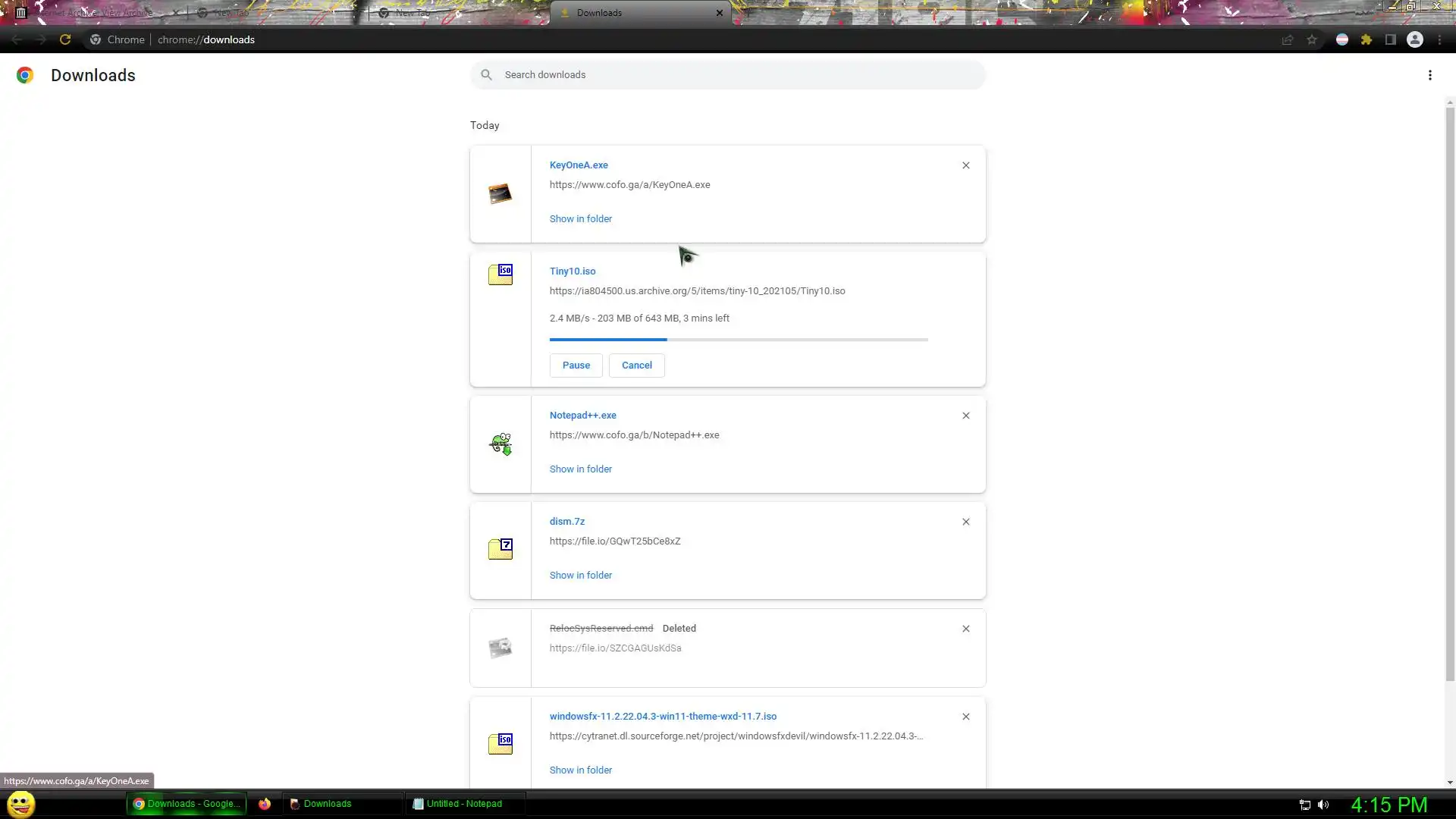Pause the Tiny10.iso download

[x=576, y=366]
